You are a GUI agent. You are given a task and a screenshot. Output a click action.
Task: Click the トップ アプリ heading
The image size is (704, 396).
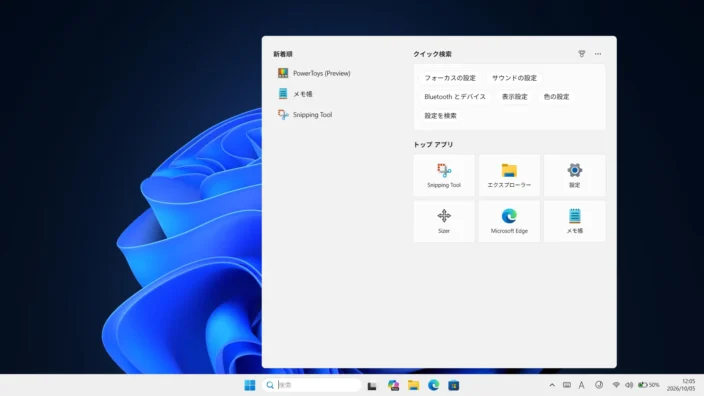point(433,145)
